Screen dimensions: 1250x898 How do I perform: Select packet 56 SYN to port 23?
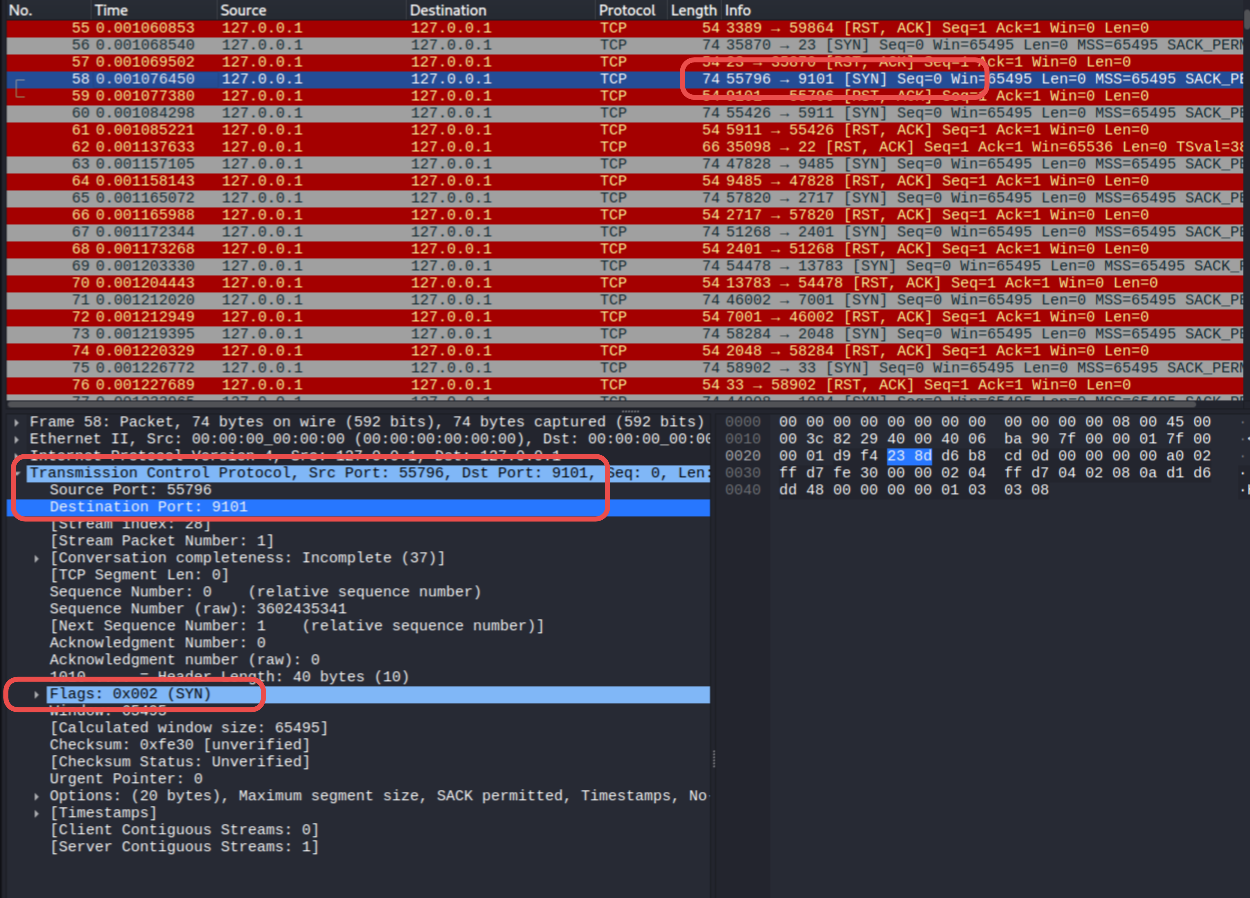point(627,45)
